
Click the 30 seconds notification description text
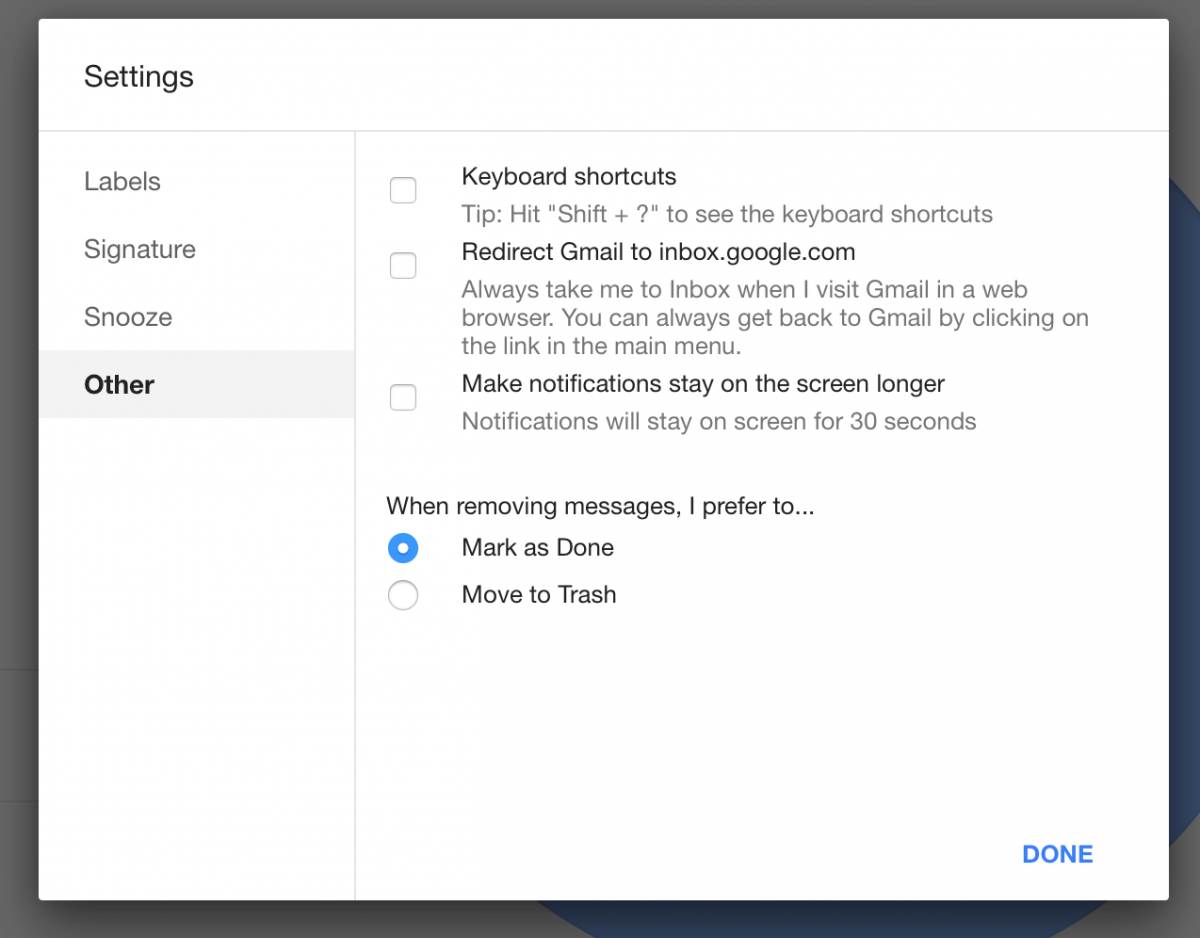pos(718,421)
